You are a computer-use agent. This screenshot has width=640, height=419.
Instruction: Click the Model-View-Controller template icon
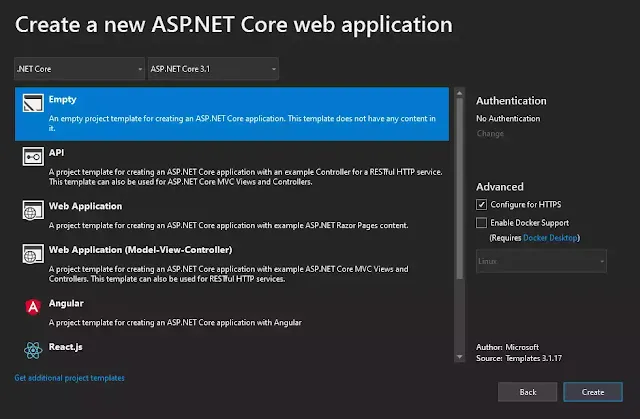tap(33, 254)
